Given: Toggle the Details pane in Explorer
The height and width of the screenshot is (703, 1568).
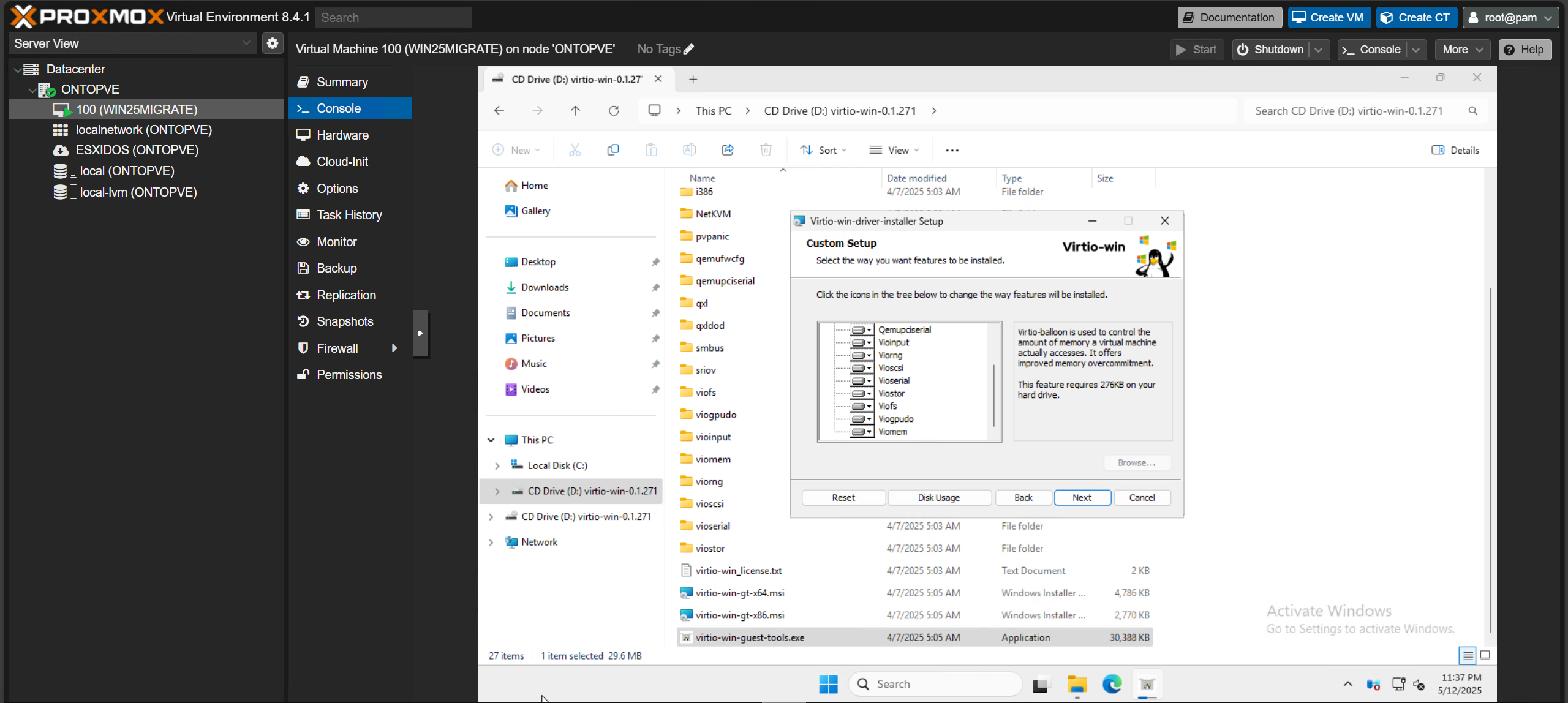Looking at the screenshot, I should [1455, 150].
